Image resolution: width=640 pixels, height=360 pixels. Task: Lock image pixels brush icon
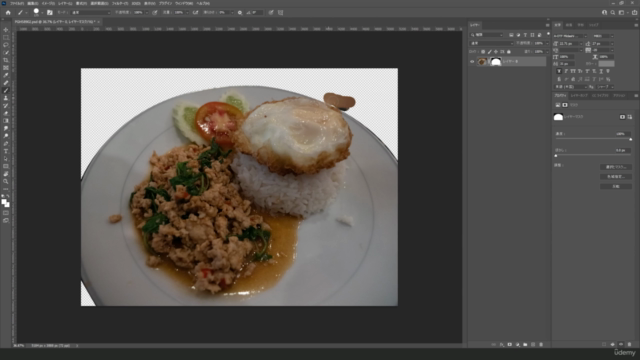(489, 52)
